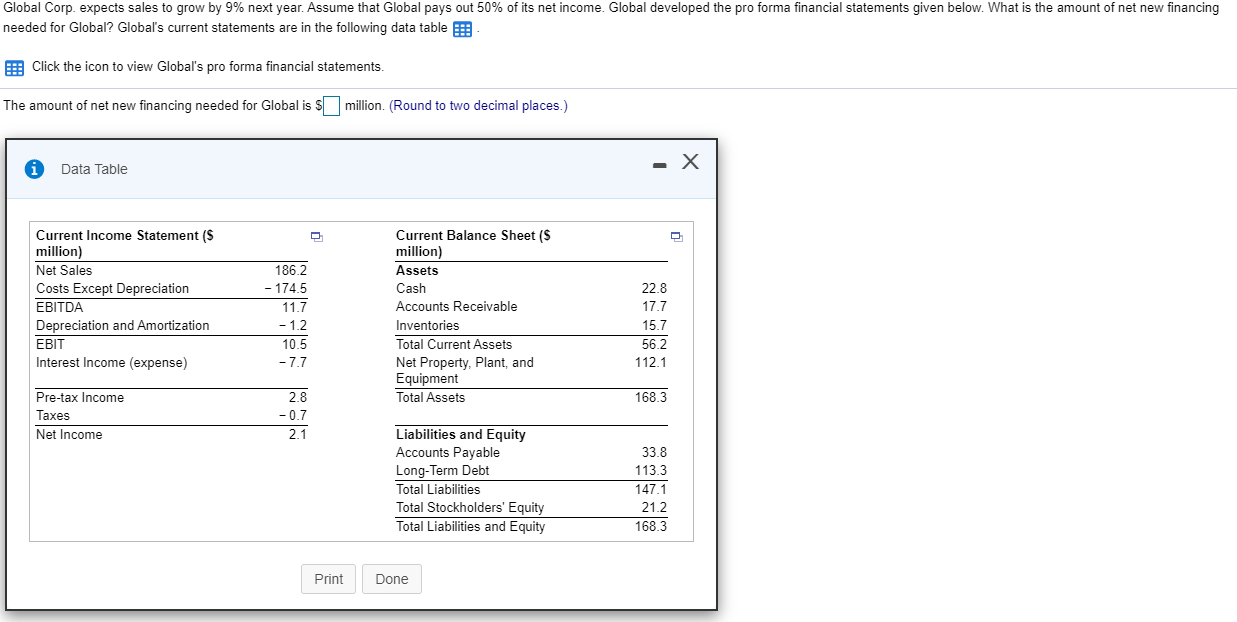
Task: Click the Net Income label
Action: coord(69,435)
